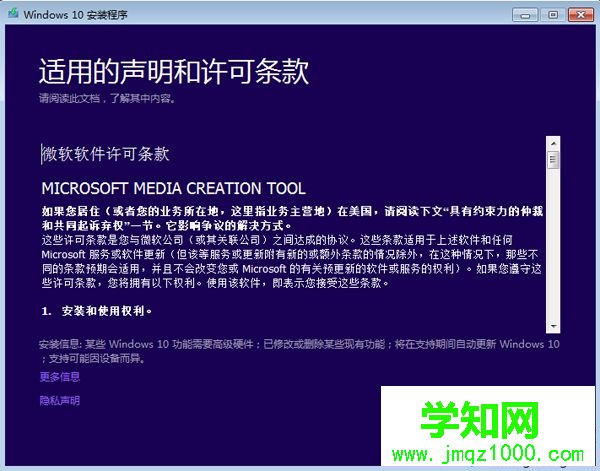Screen dimensions: 600x471
Task: Click the license scrollbar down arrow
Action: point(553,326)
